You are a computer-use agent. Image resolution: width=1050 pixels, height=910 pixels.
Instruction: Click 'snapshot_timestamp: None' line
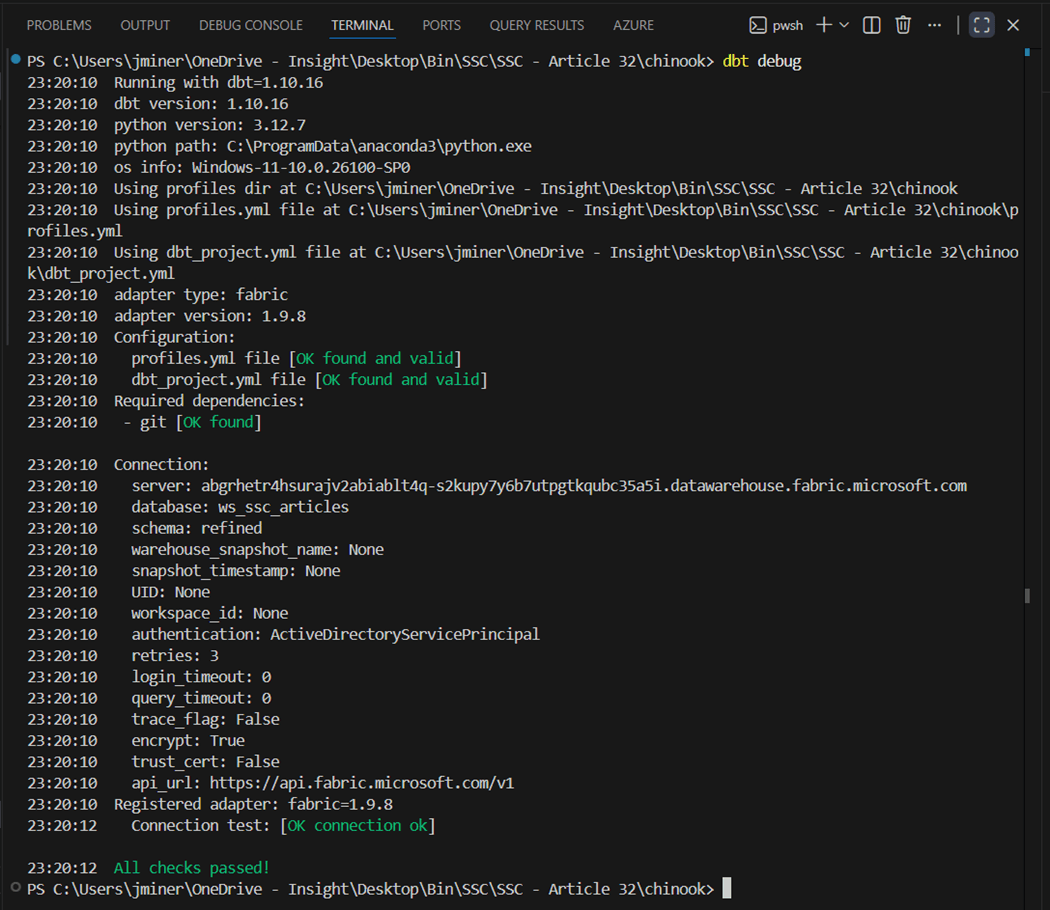(236, 571)
